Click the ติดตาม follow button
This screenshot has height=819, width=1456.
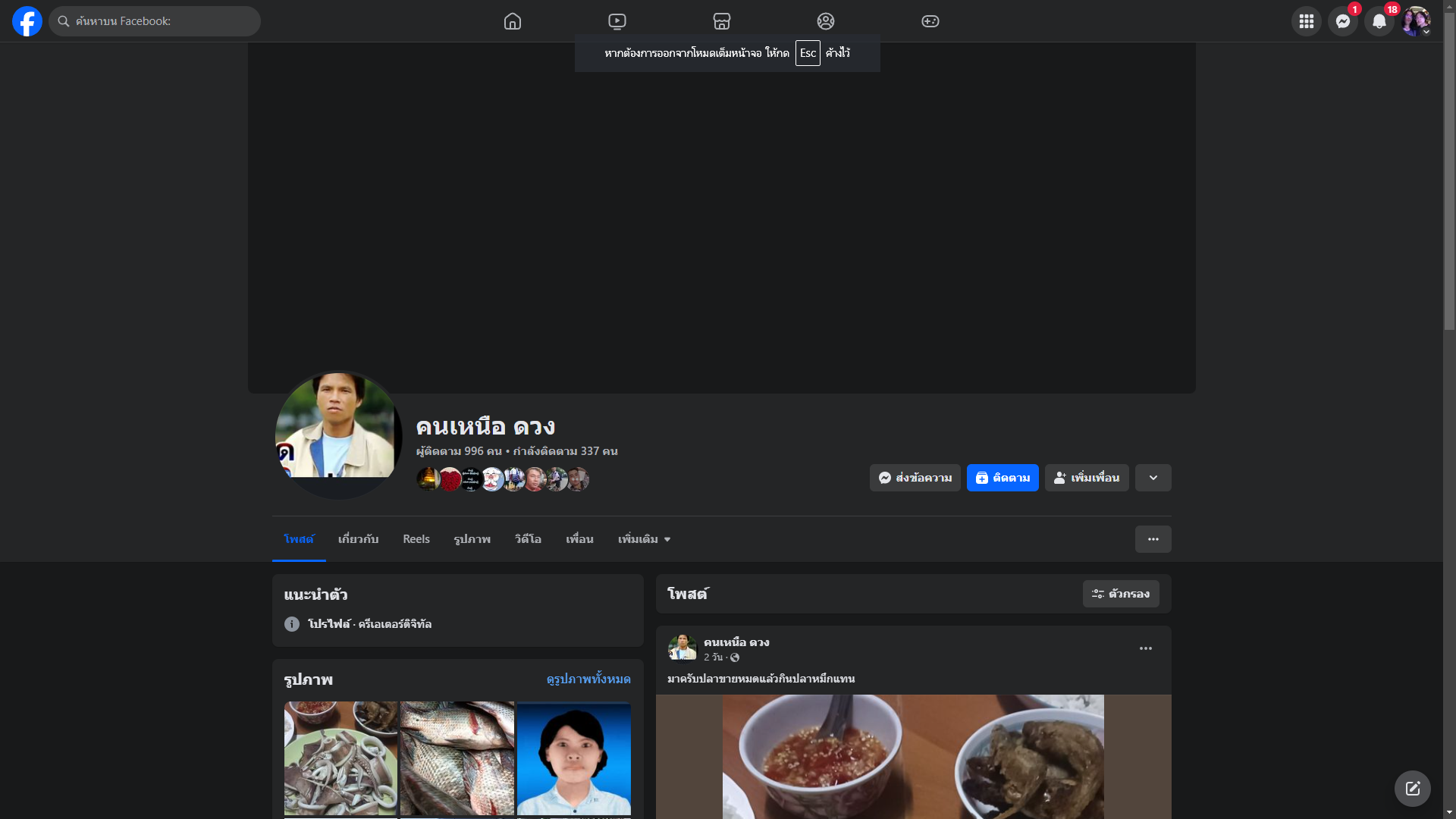pos(1003,478)
